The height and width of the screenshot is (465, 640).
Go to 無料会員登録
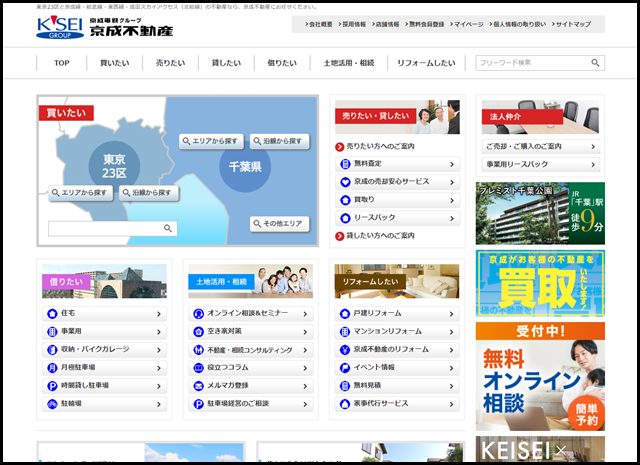coord(424,24)
